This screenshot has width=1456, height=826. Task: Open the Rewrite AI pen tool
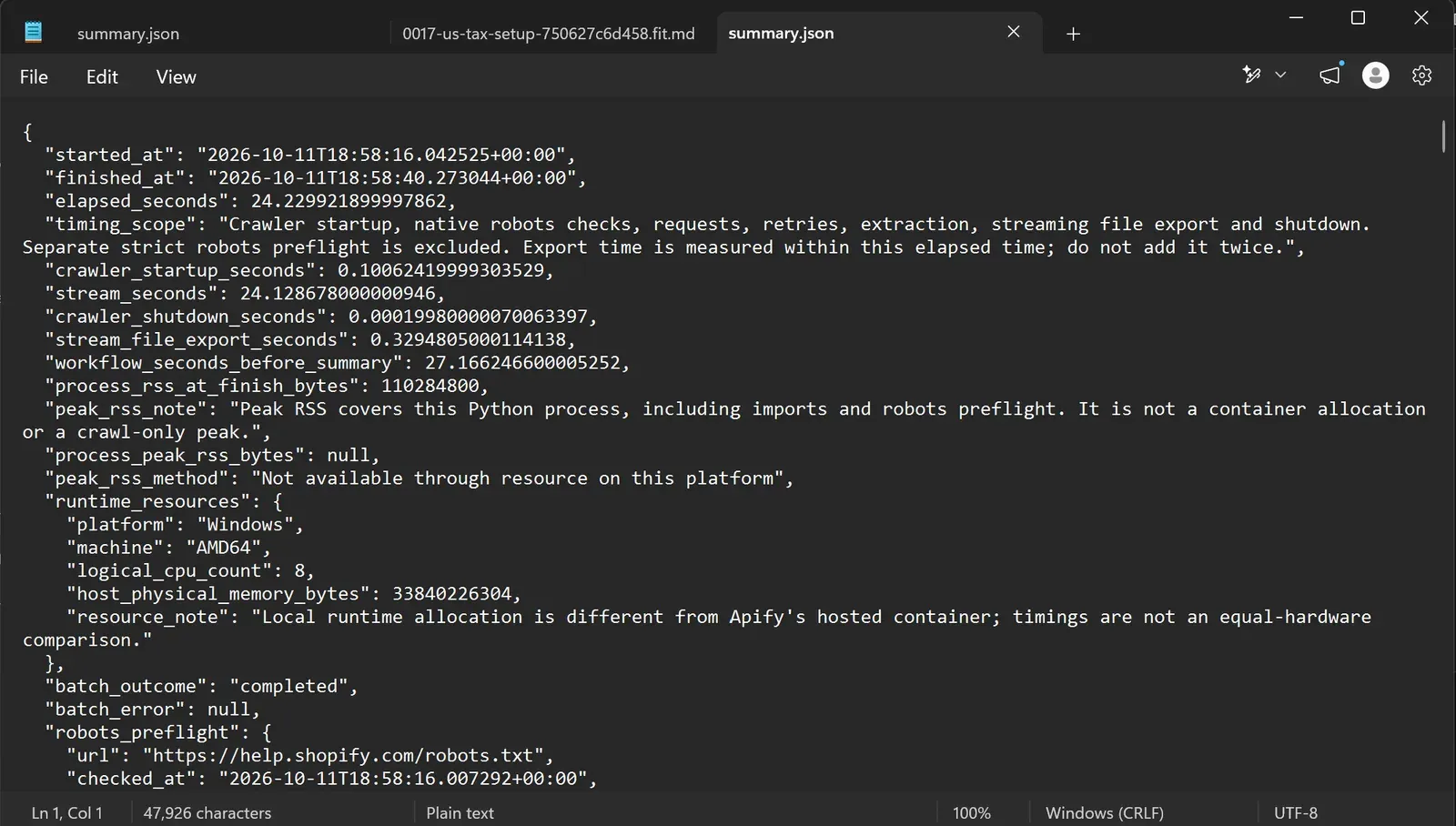coord(1252,76)
